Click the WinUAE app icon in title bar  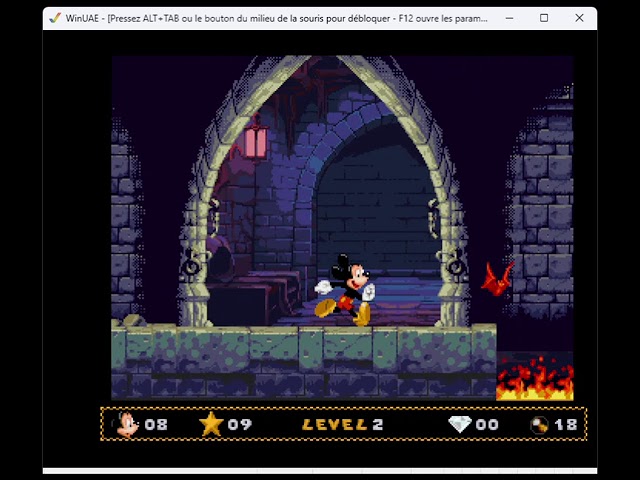(55, 18)
